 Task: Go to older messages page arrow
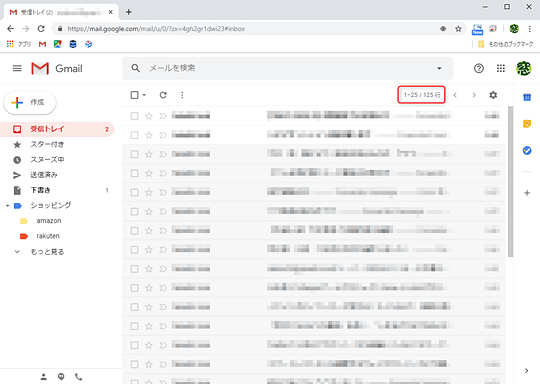coord(474,95)
